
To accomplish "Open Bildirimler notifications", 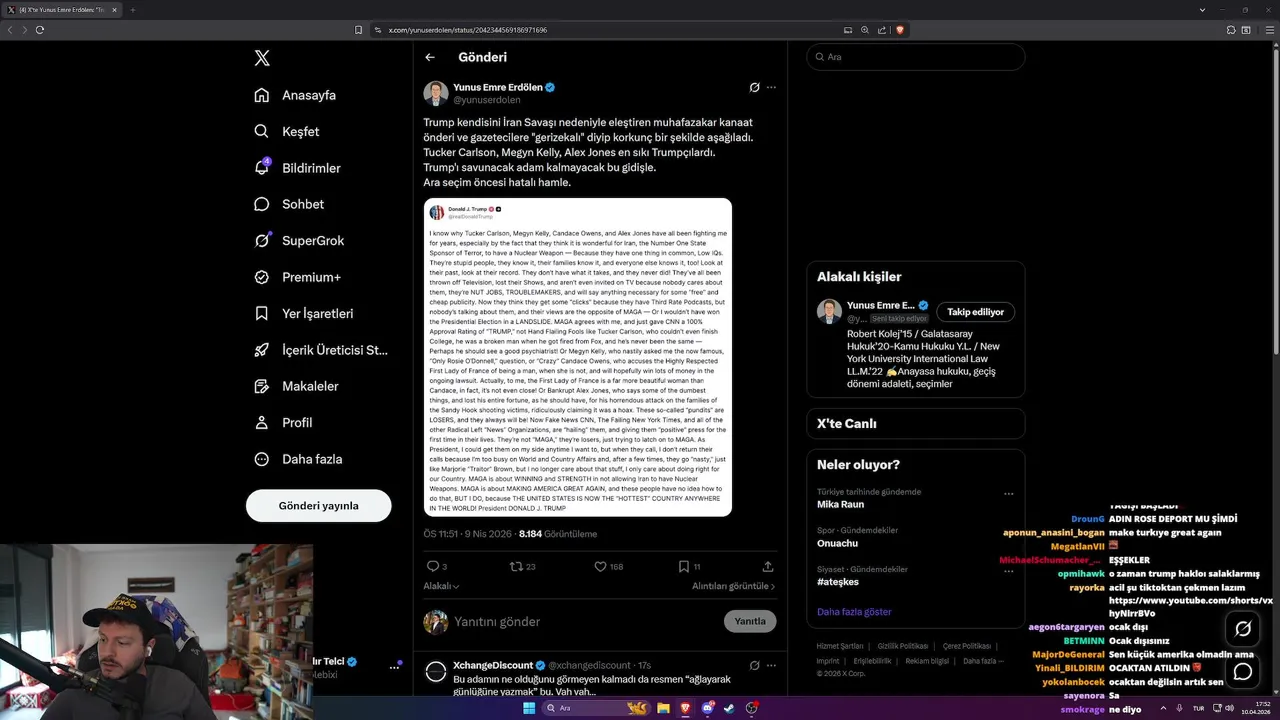I will [x=297, y=168].
